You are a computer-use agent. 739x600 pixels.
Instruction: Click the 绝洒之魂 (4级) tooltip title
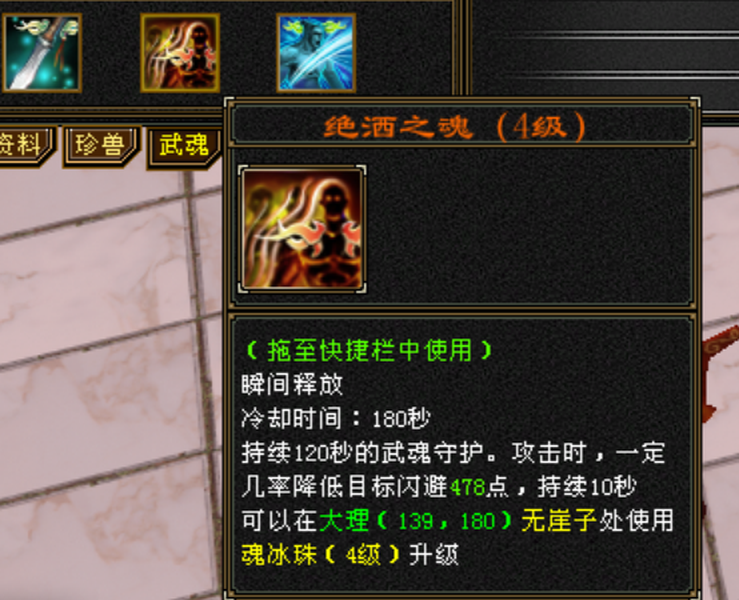[455, 127]
